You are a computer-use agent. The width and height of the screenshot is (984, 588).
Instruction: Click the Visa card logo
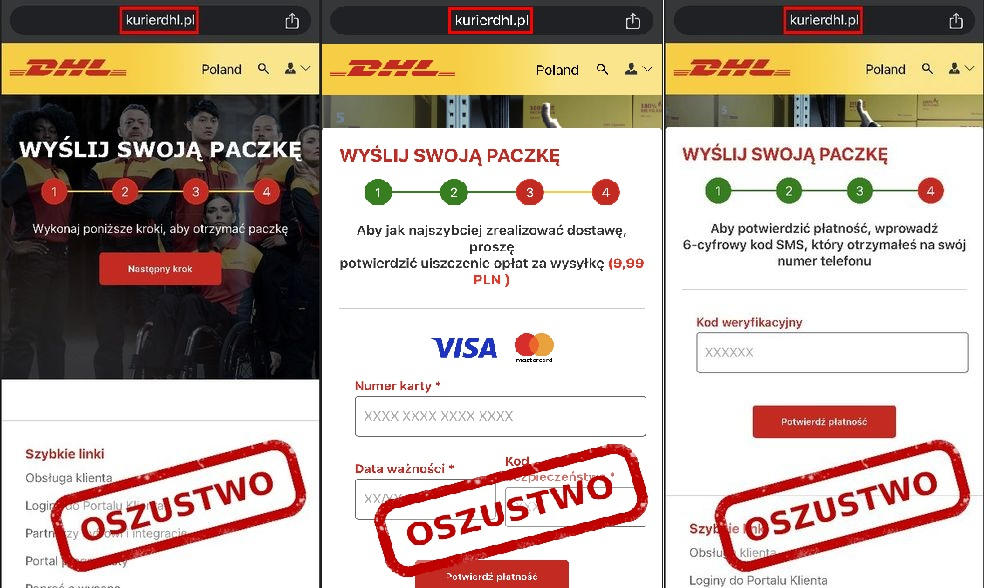coord(464,348)
